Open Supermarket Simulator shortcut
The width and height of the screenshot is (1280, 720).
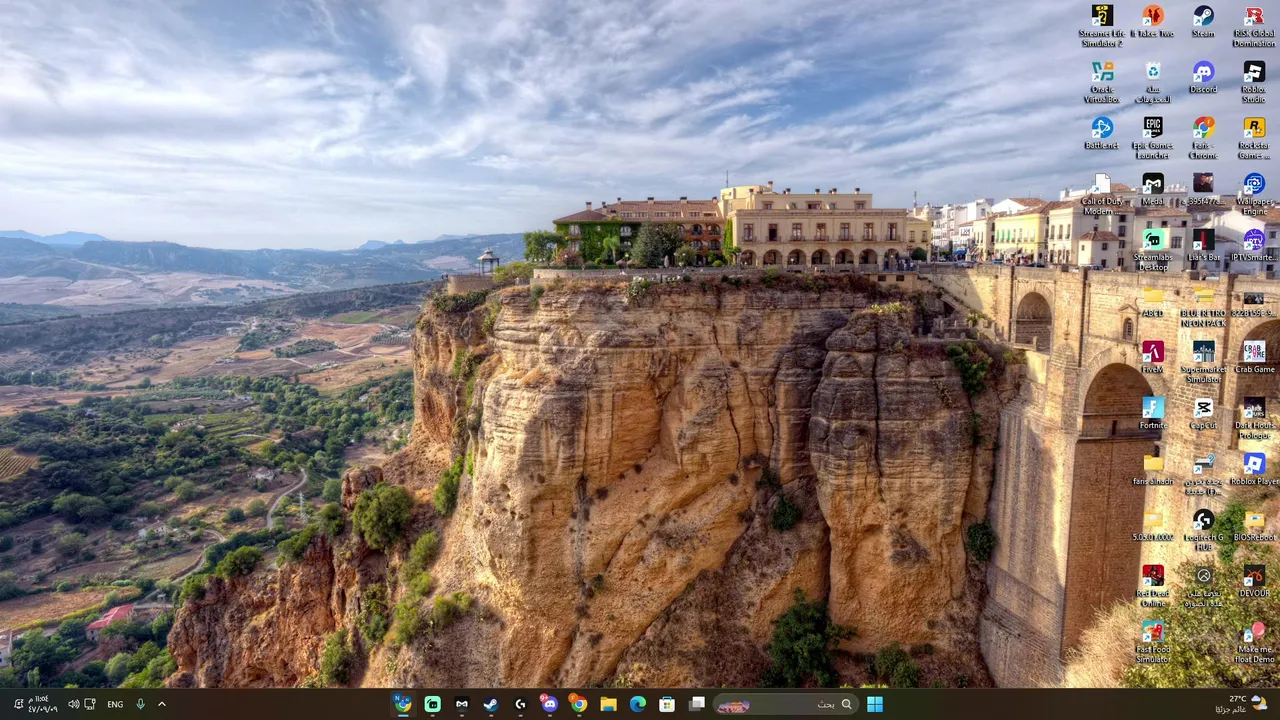[x=1203, y=361]
